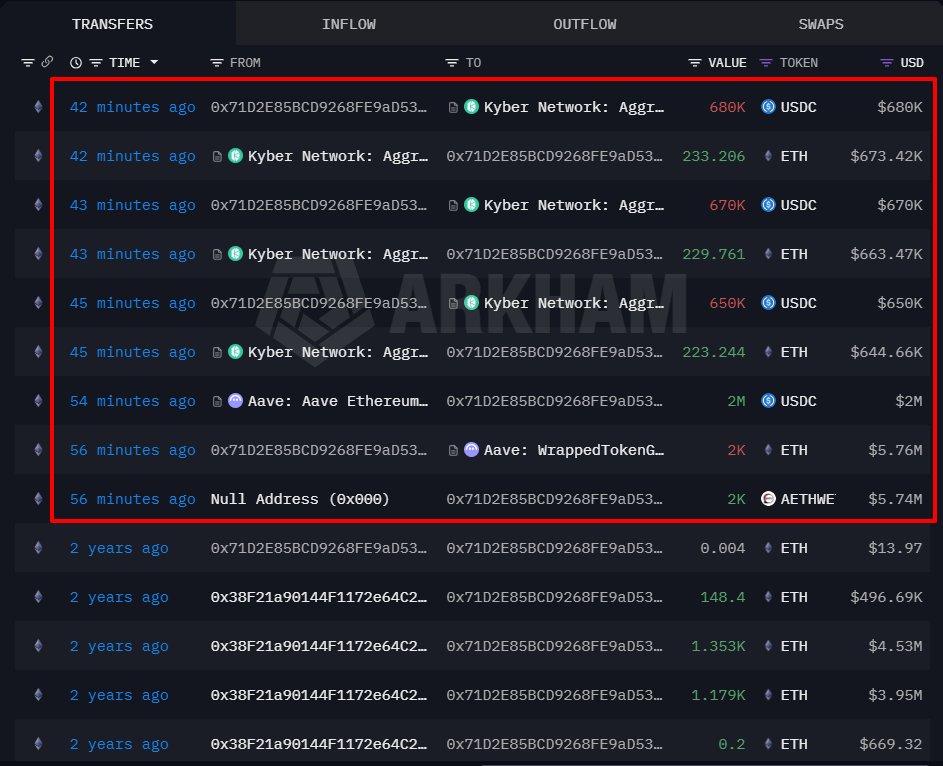Click the TOKEN column filter icon
The width and height of the screenshot is (943, 766).
(766, 63)
